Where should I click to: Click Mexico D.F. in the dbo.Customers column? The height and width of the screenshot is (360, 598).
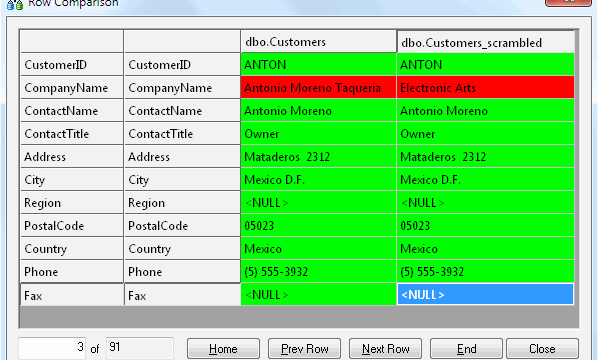coord(318,179)
